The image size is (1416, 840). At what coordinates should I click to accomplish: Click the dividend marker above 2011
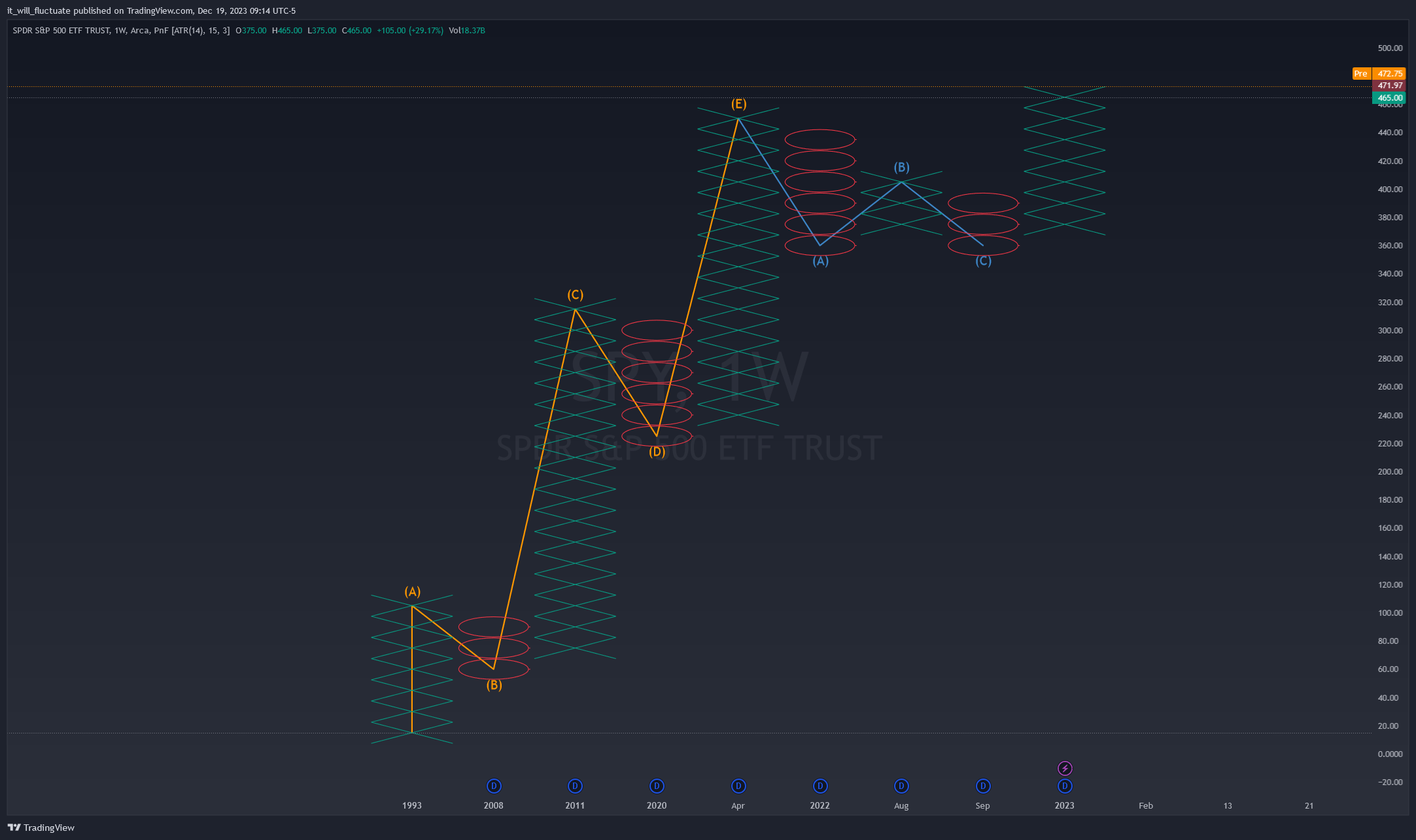click(x=575, y=786)
